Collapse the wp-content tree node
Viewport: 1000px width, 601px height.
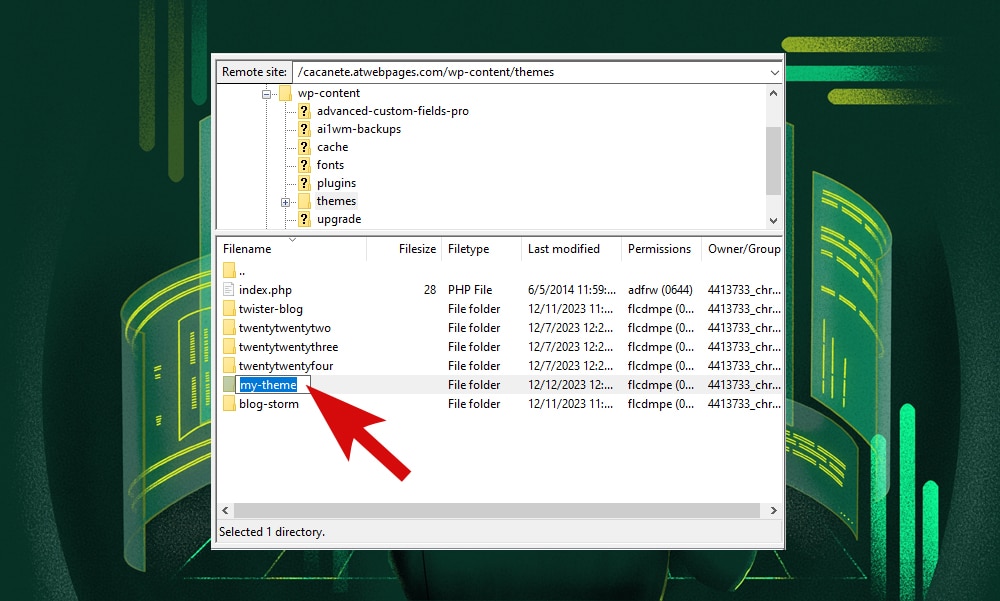coord(264,92)
